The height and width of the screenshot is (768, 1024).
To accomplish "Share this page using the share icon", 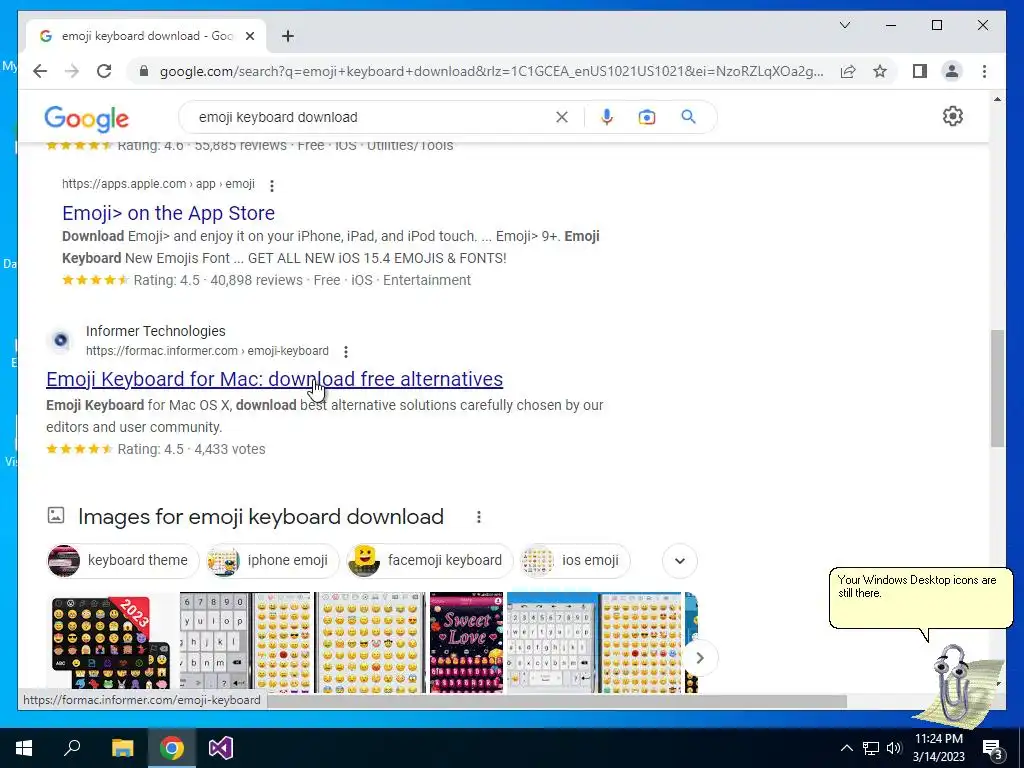I will click(x=848, y=71).
